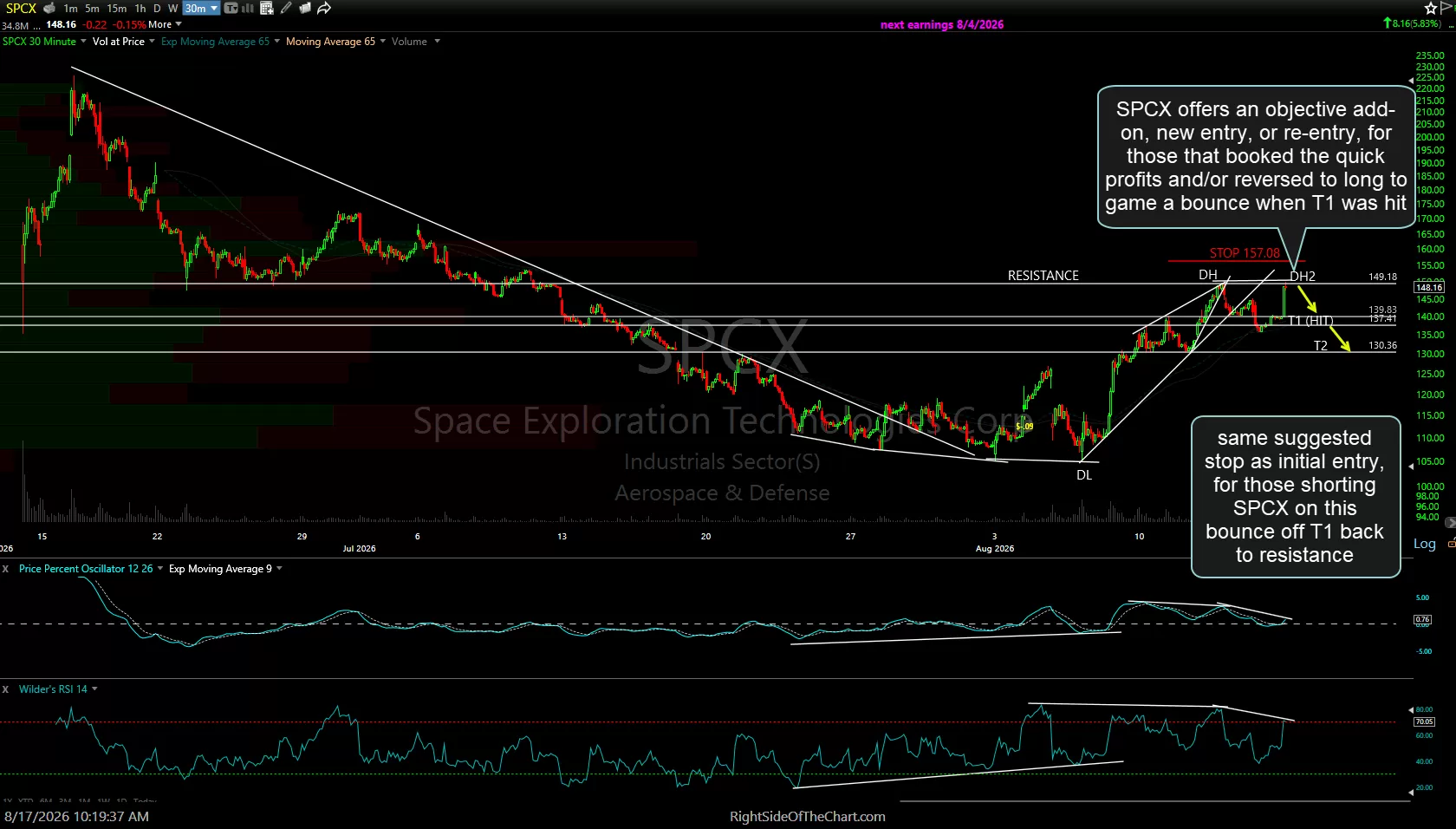Click the Aug 2026 date axis label
1456x829 pixels.
point(995,549)
